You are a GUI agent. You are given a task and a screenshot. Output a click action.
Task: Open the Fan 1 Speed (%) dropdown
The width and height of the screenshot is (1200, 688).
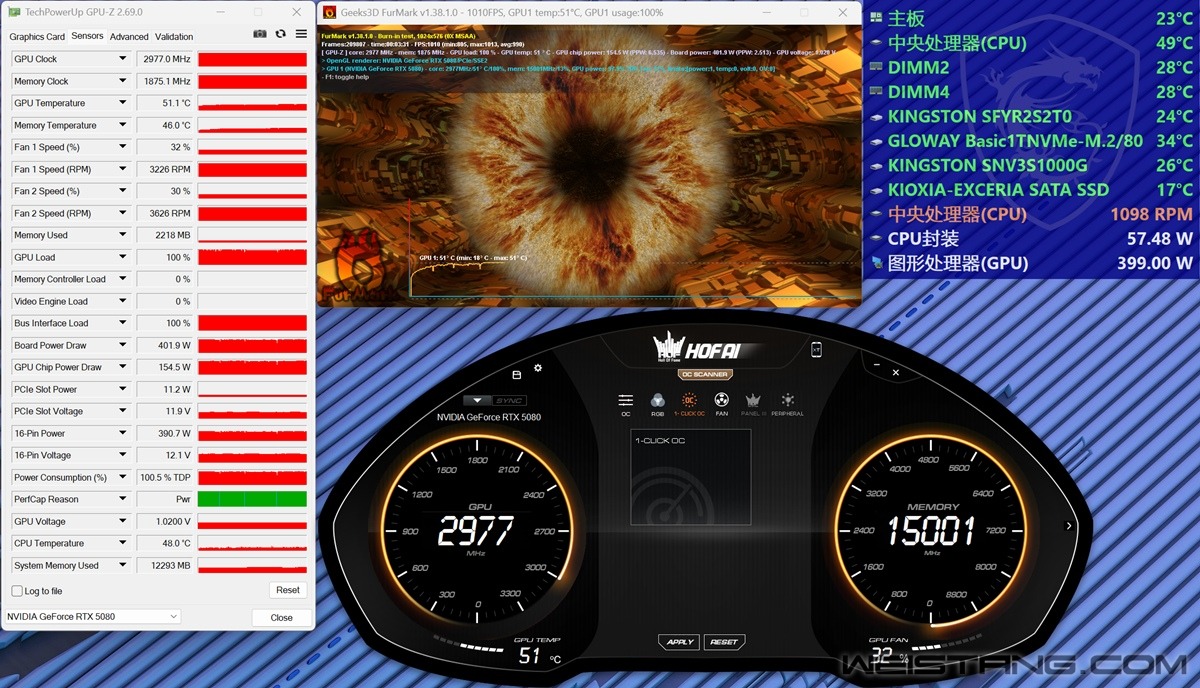pos(123,147)
